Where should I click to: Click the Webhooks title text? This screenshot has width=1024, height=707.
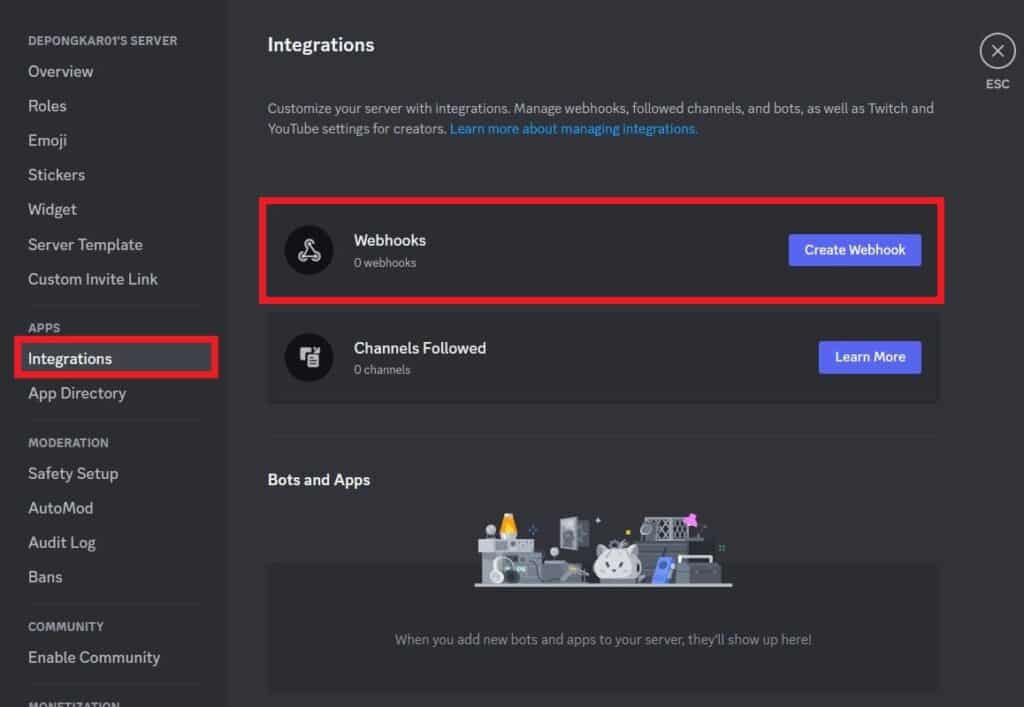[390, 240]
